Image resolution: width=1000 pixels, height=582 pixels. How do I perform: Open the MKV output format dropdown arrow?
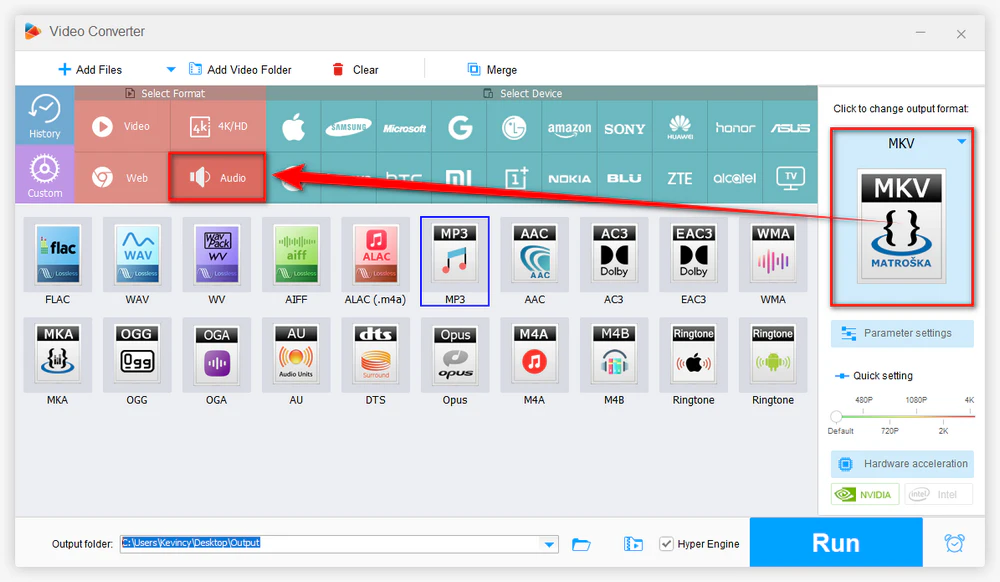pyautogui.click(x=962, y=142)
